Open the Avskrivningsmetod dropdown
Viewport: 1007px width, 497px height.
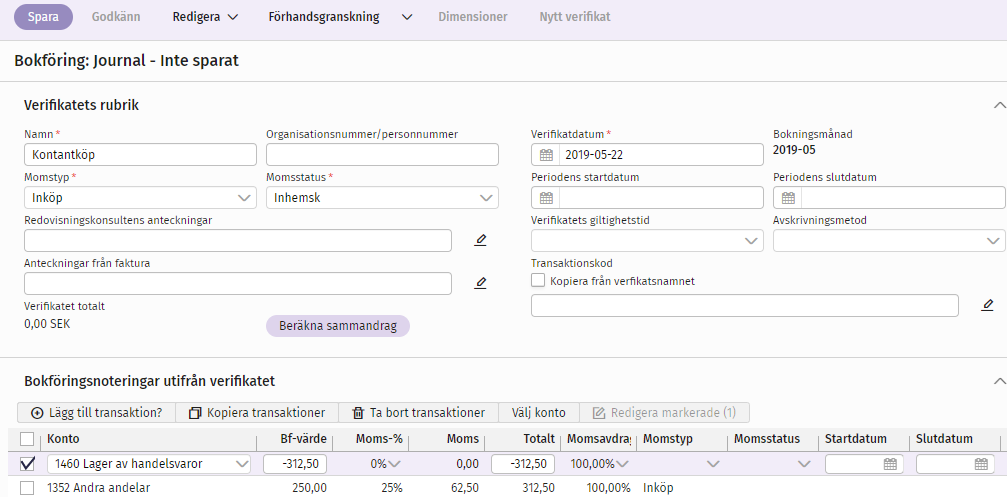[x=889, y=240]
